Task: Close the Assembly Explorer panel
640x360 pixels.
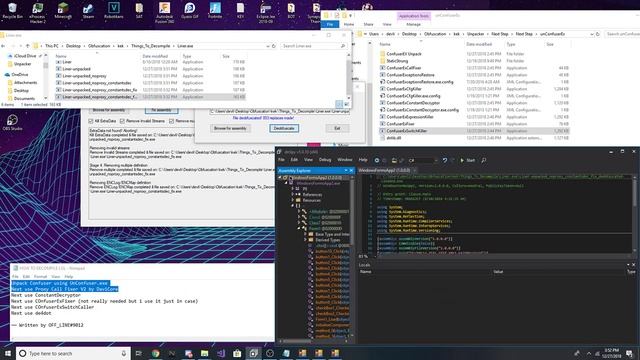Action: (351, 170)
